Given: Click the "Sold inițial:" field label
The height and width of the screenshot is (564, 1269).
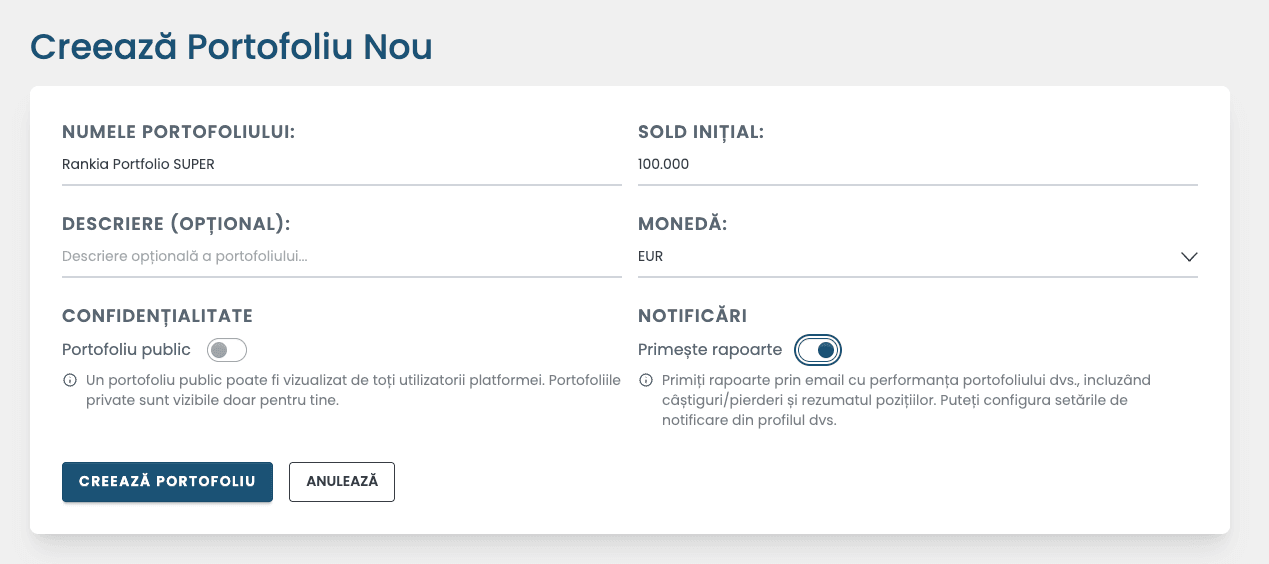Looking at the screenshot, I should [x=700, y=132].
